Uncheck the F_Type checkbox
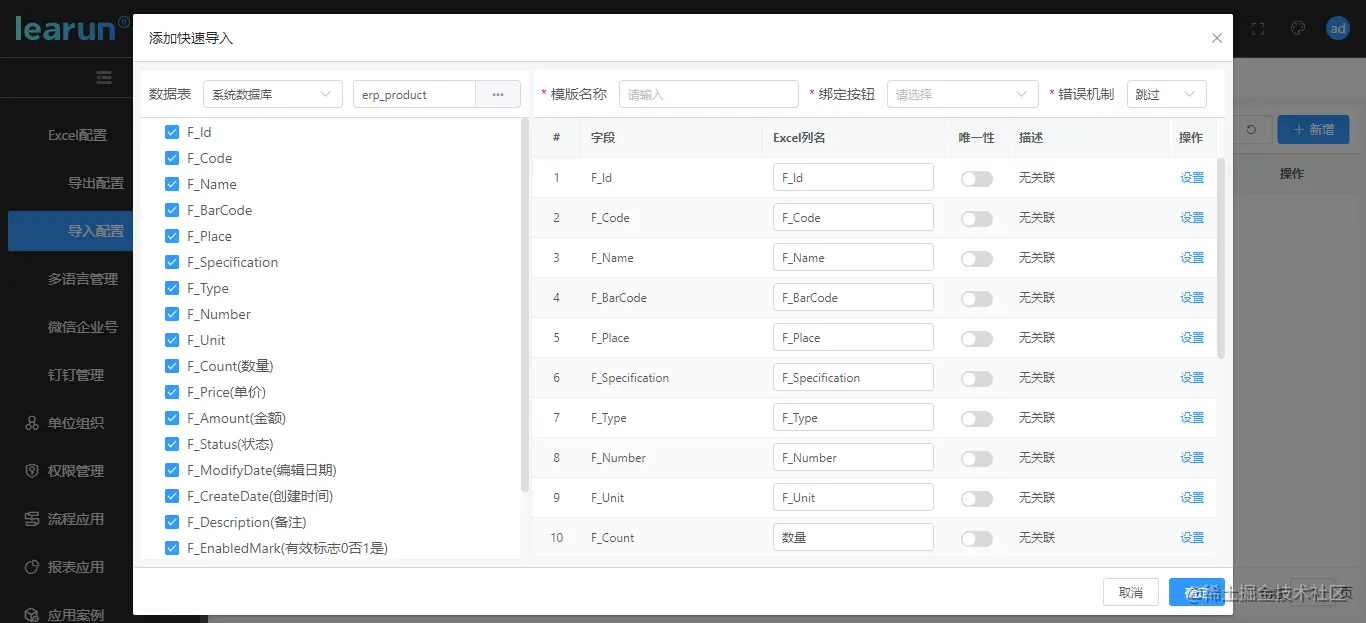The image size is (1366, 623). coord(172,288)
